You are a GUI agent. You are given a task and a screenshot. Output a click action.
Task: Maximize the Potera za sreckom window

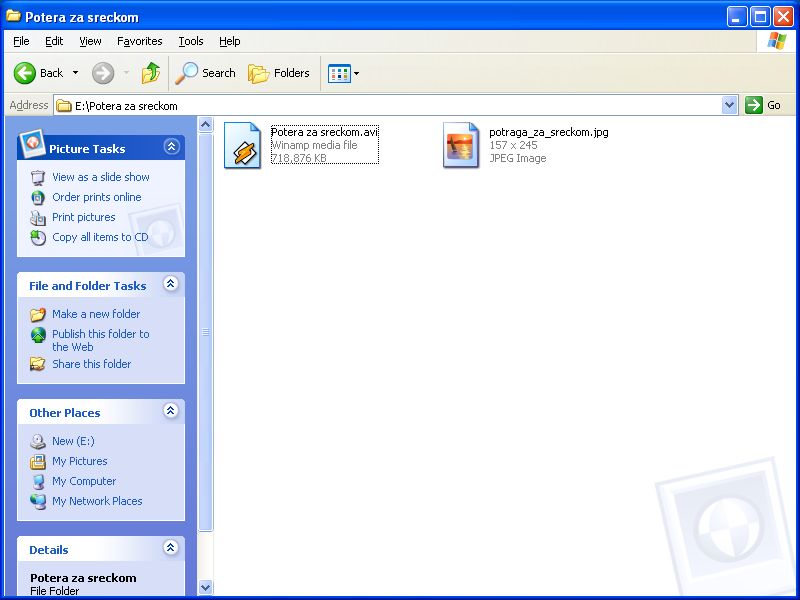pos(760,17)
